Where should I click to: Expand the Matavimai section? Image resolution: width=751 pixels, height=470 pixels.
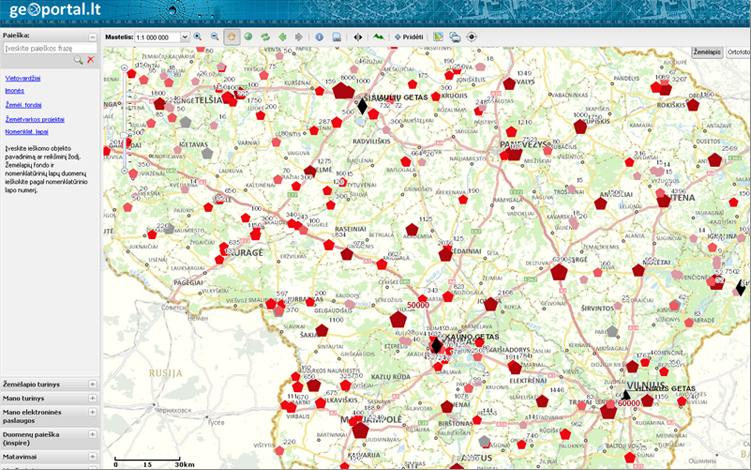click(92, 456)
